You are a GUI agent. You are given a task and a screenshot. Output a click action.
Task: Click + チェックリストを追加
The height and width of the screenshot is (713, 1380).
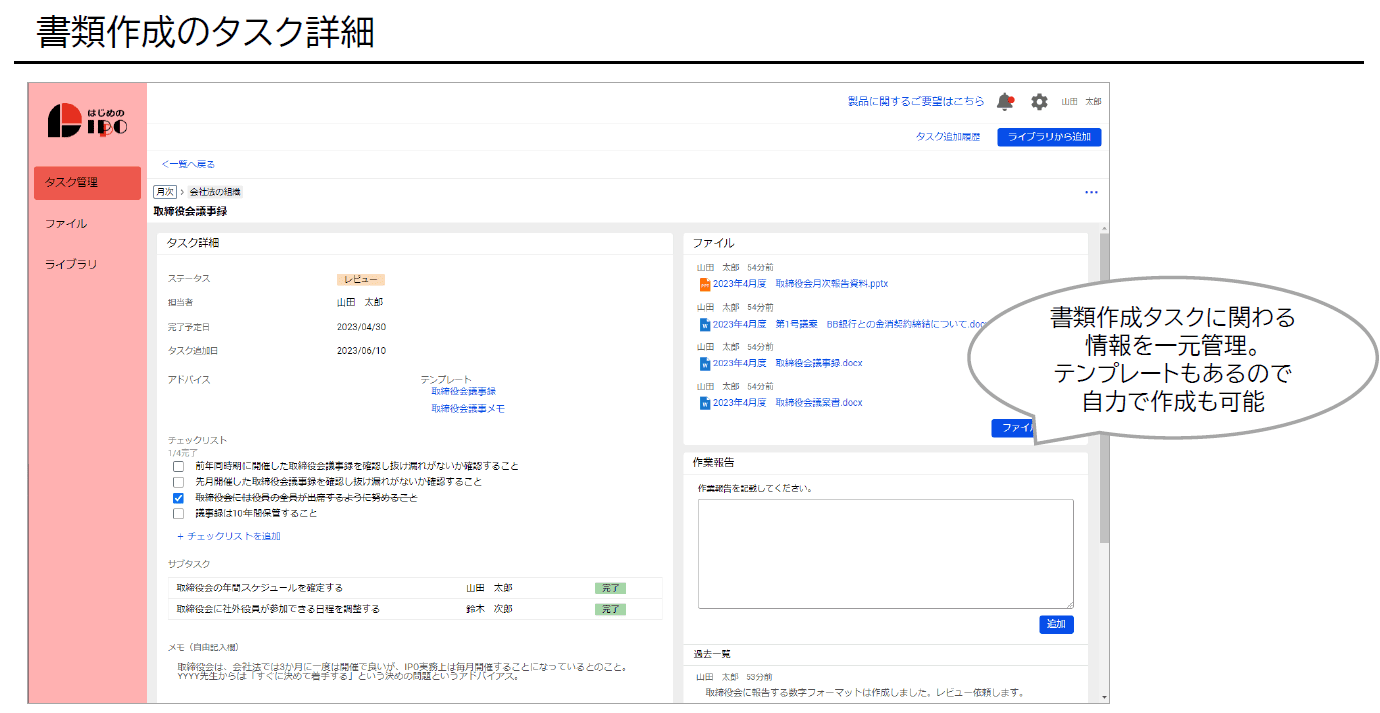[x=228, y=537]
